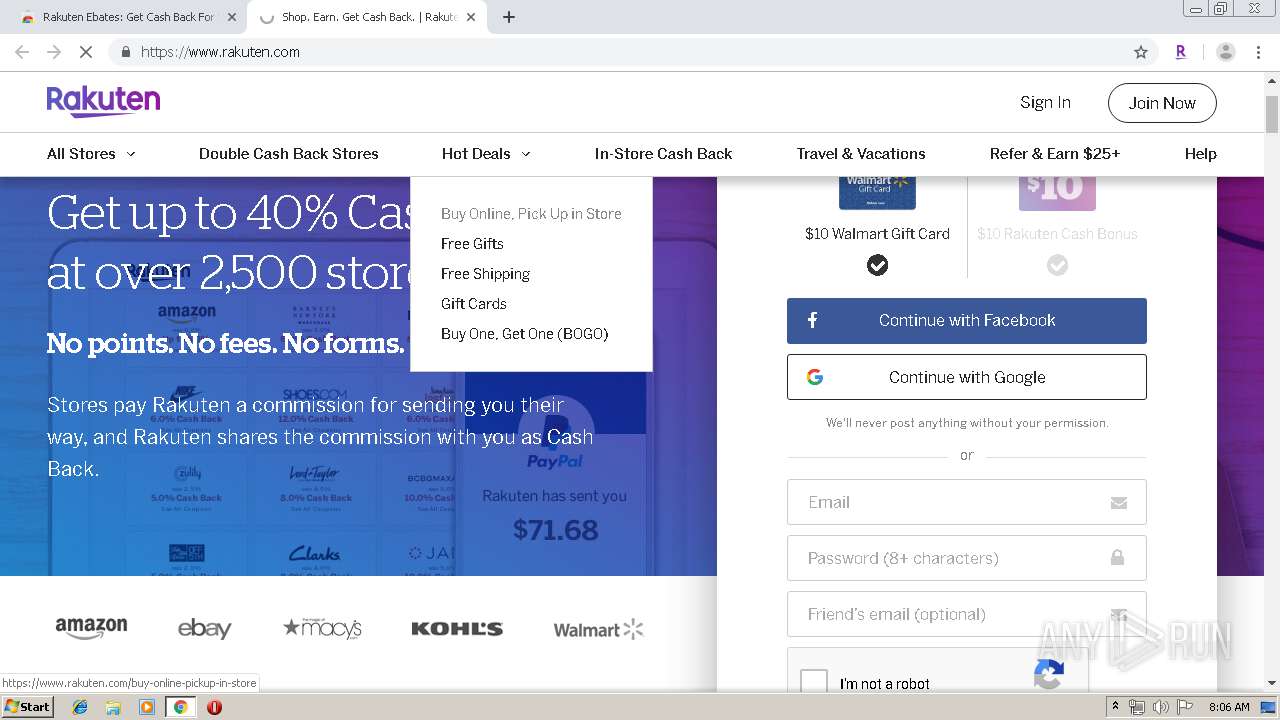The height and width of the screenshot is (720, 1280).
Task: Open File Explorer from taskbar
Action: point(113,707)
